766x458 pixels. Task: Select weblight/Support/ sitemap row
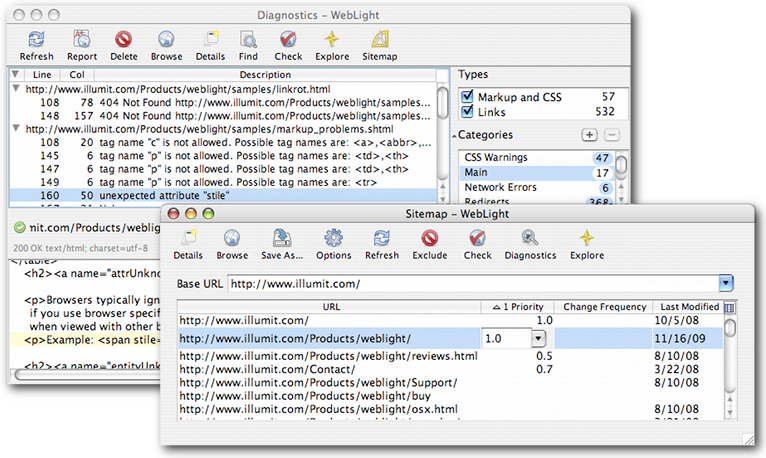tap(450, 382)
